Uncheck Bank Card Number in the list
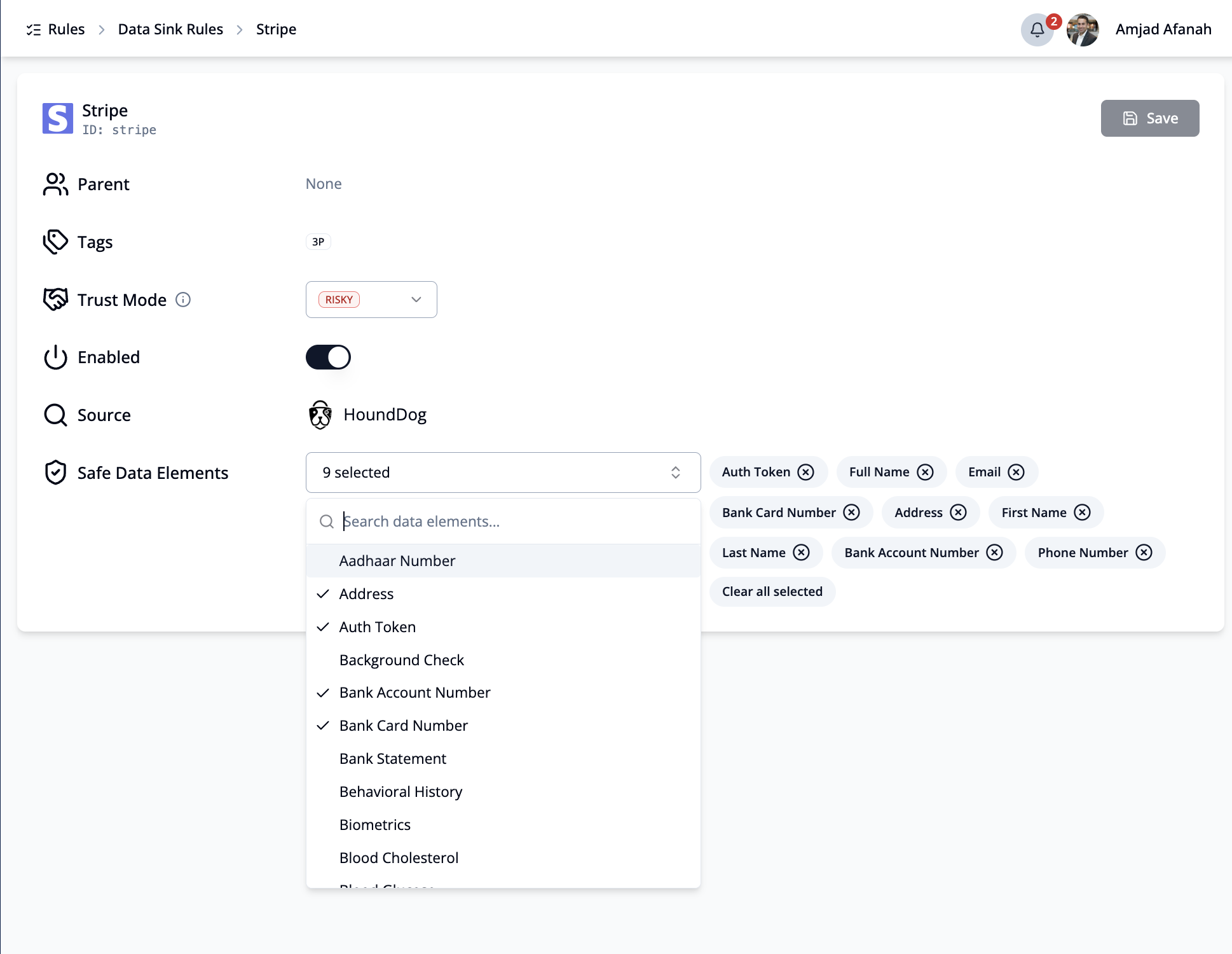Image resolution: width=1232 pixels, height=954 pixels. pos(503,726)
